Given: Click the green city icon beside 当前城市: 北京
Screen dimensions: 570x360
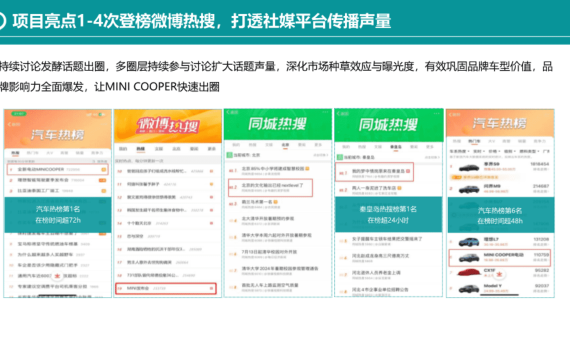Looking at the screenshot, I should tap(229, 155).
